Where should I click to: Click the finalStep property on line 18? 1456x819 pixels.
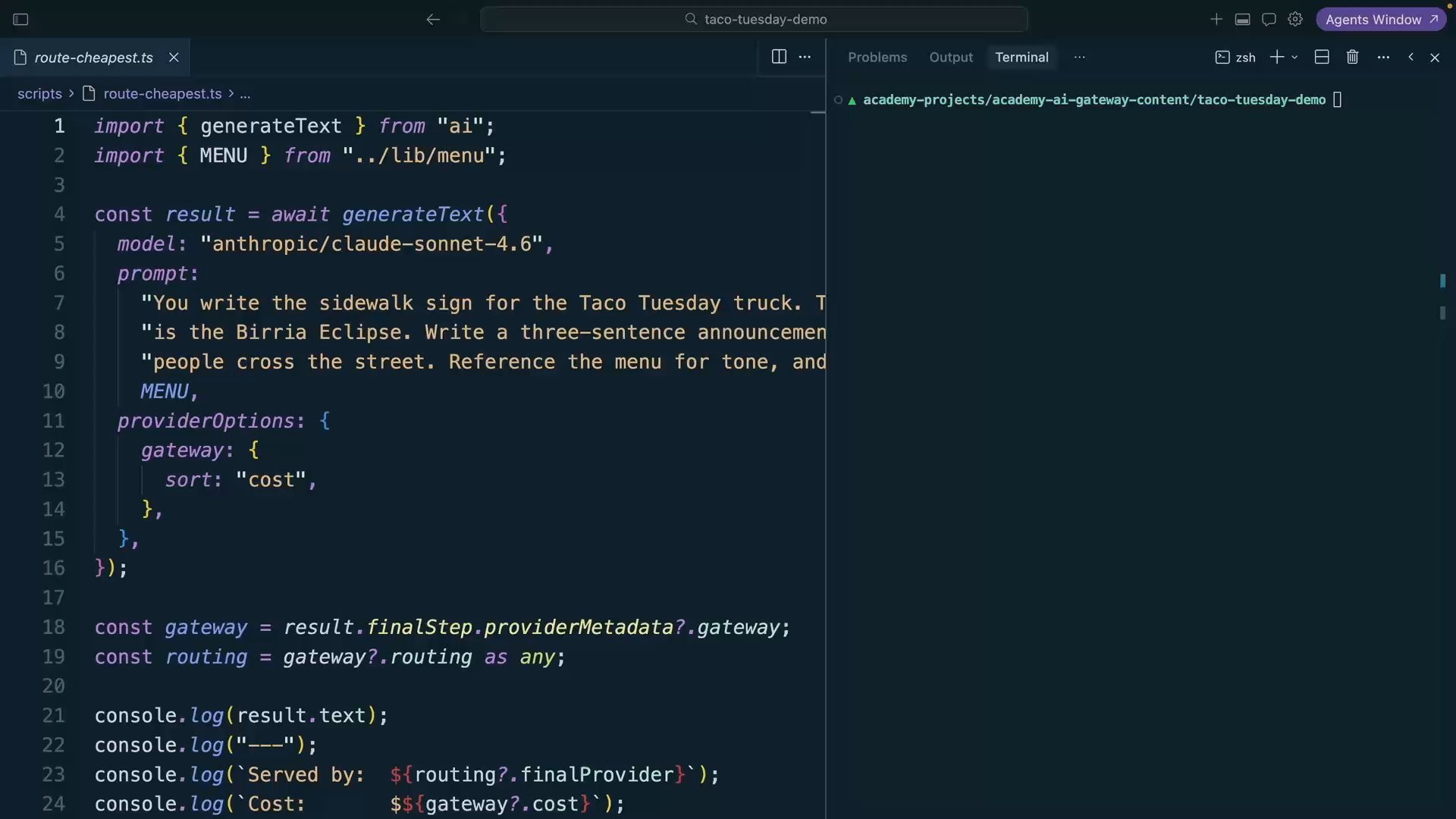click(x=419, y=627)
